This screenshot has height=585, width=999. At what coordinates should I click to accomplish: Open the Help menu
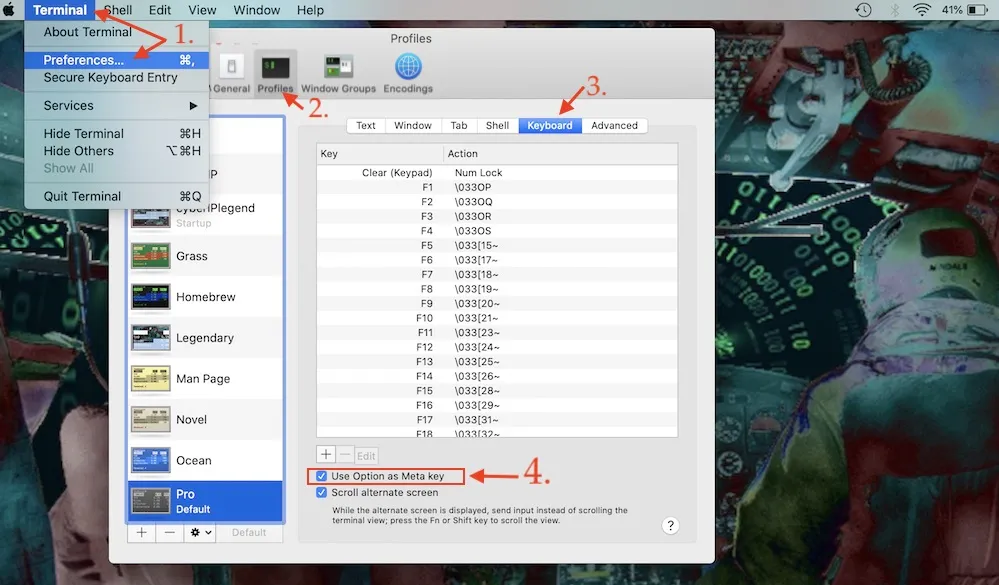click(310, 10)
